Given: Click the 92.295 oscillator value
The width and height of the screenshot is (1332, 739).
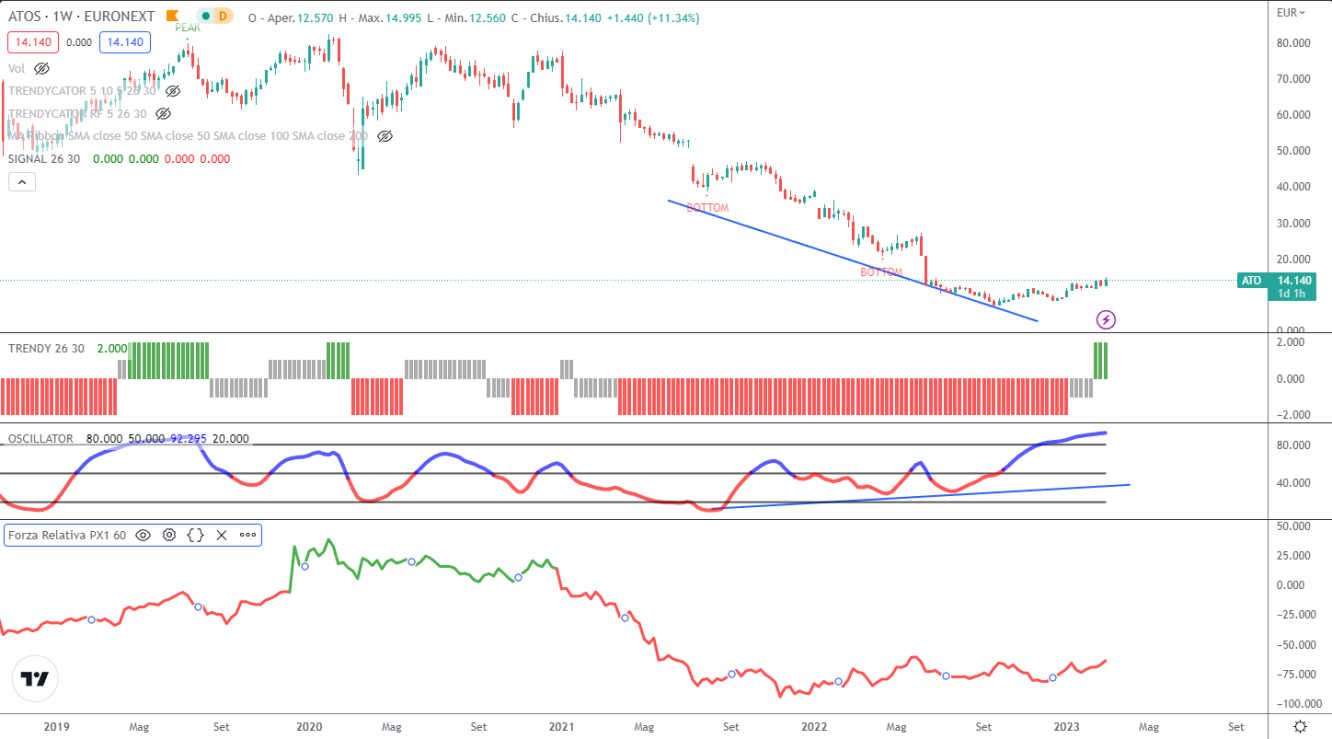Looking at the screenshot, I should [187, 438].
